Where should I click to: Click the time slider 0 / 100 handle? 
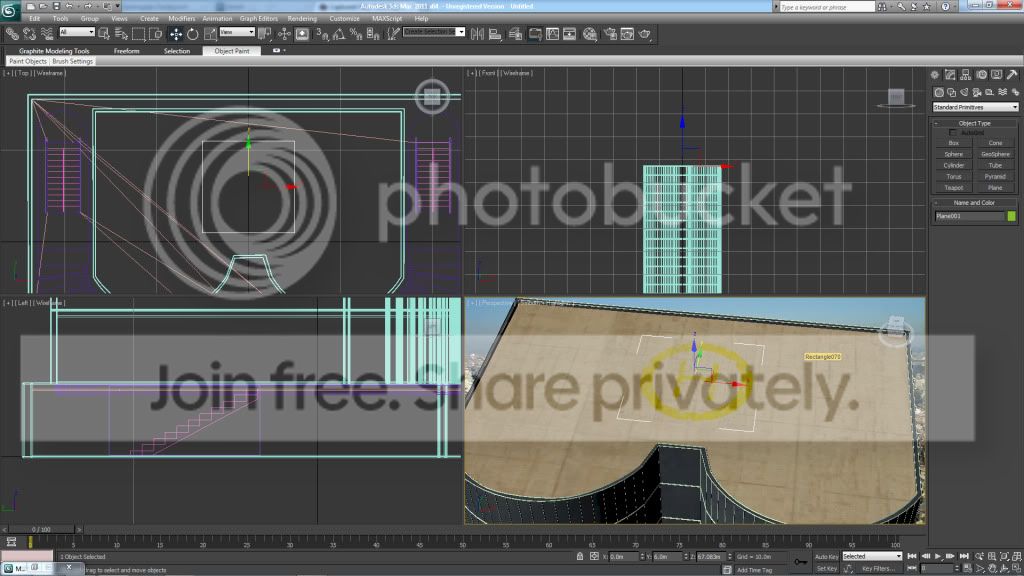pos(41,529)
